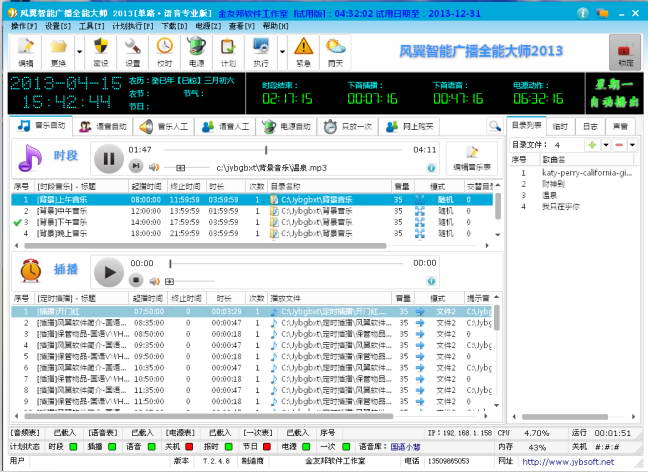Viewport: 648px width, 472px height.
Task: Stop playback in the 插播 player
Action: pyautogui.click(x=136, y=280)
